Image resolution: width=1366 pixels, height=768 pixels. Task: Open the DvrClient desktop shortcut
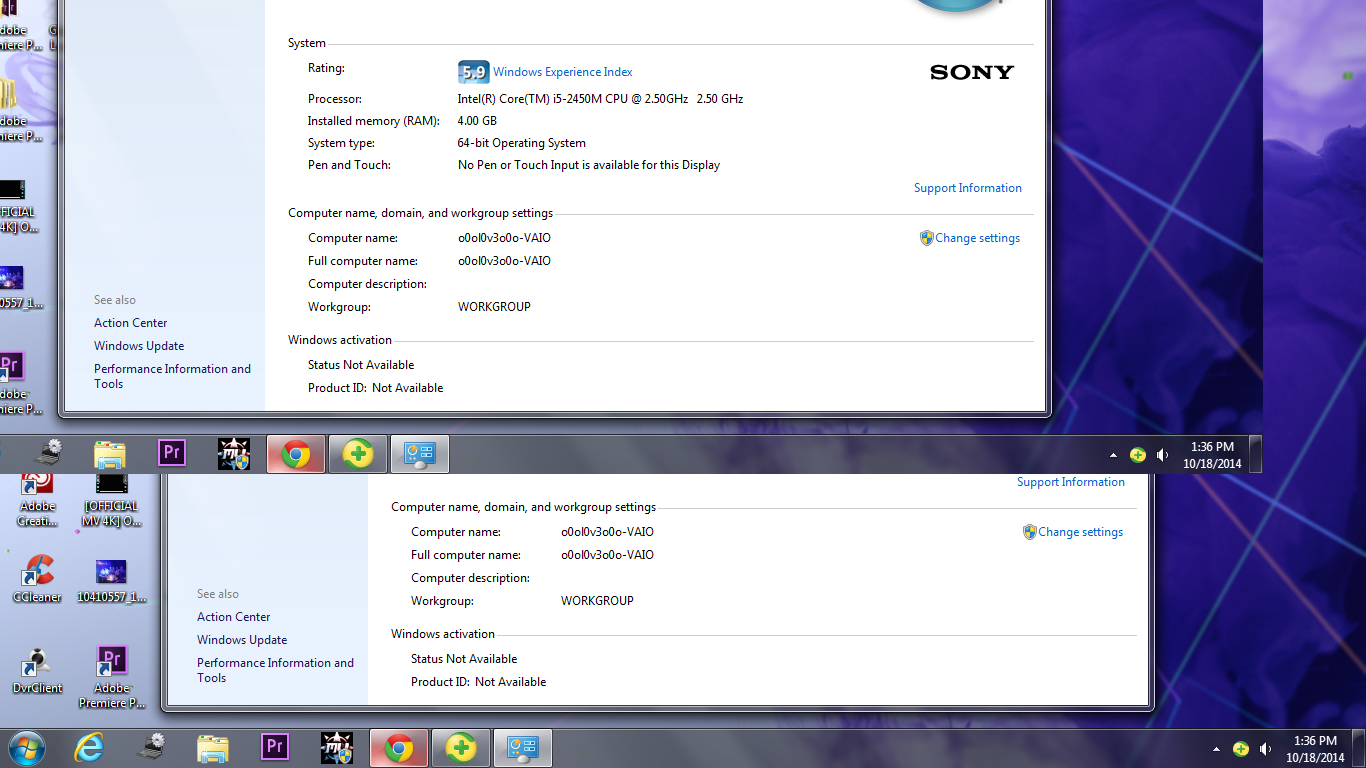coord(37,670)
